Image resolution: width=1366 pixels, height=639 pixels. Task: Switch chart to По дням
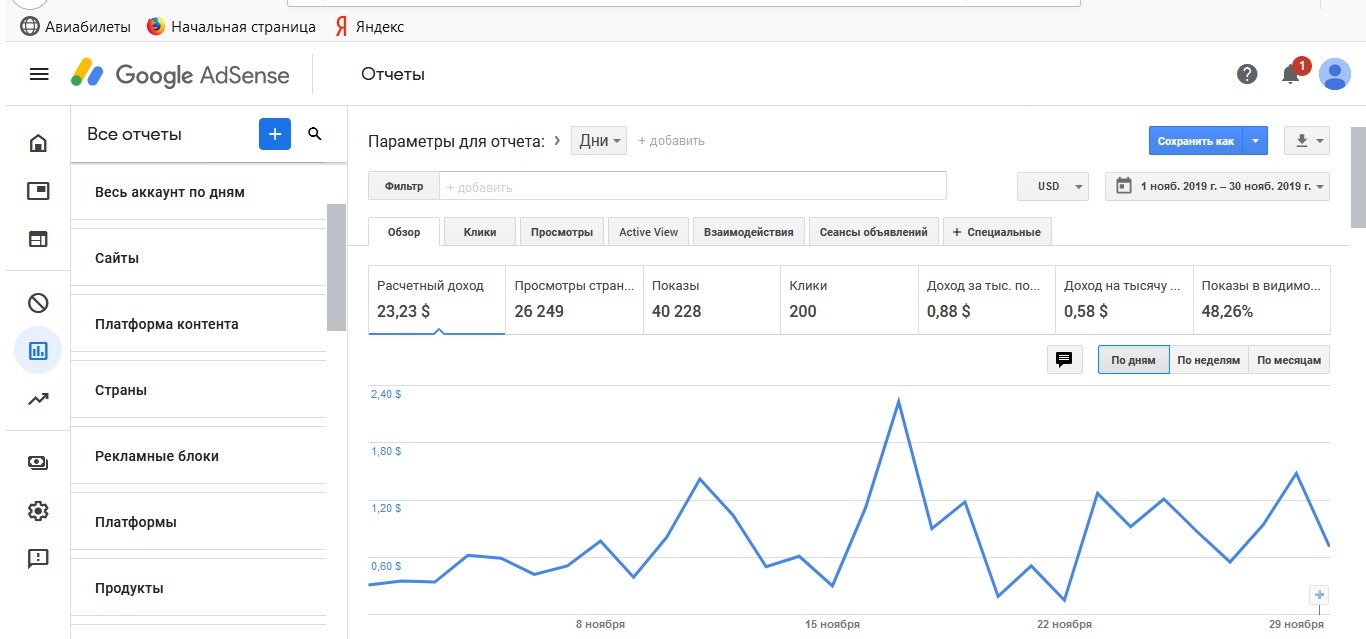(1133, 360)
